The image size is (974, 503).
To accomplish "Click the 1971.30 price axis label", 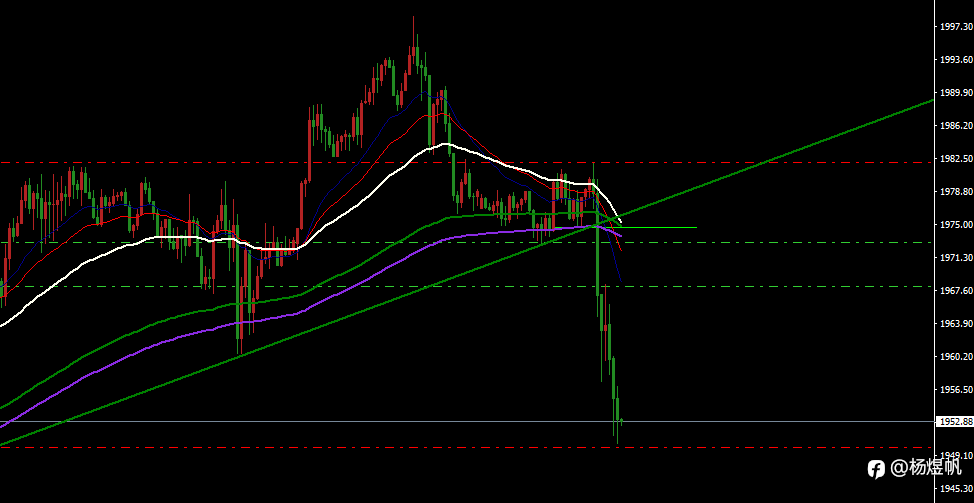I will point(956,258).
